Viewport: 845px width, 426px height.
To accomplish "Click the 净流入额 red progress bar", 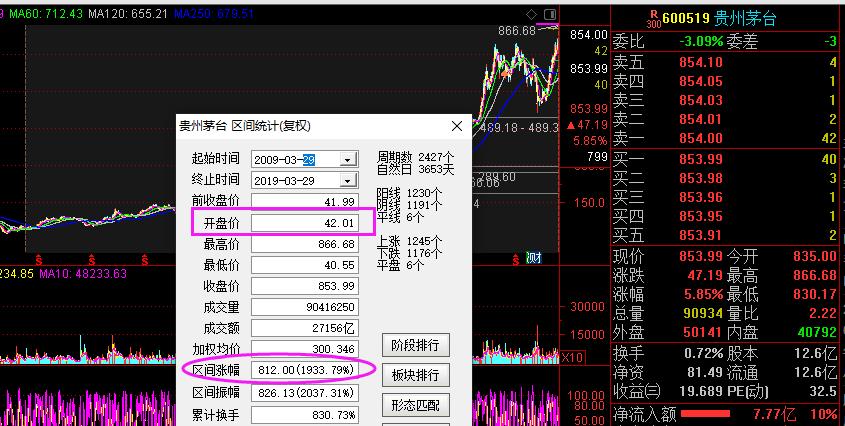I will [x=705, y=414].
